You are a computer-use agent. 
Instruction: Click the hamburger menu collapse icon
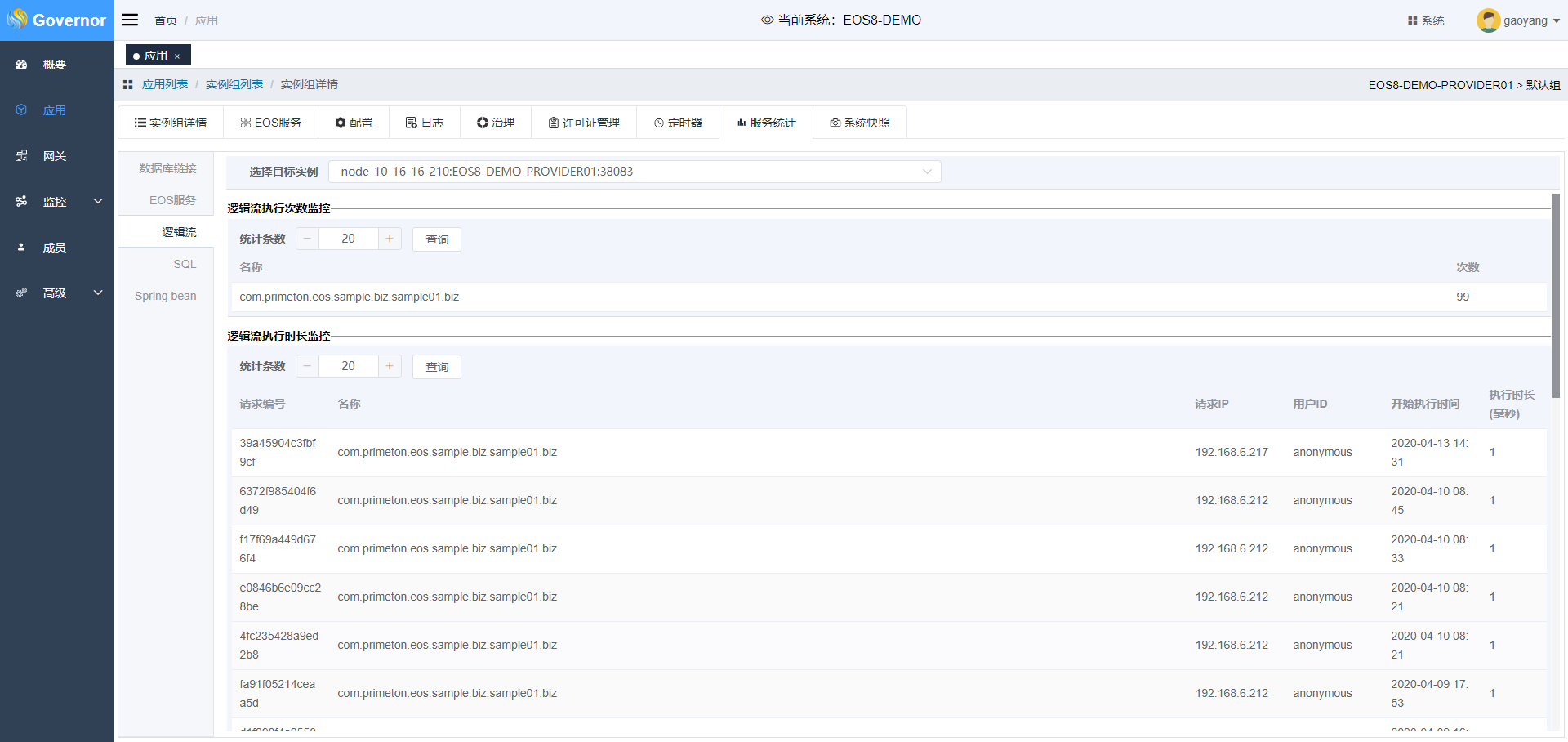[x=130, y=20]
